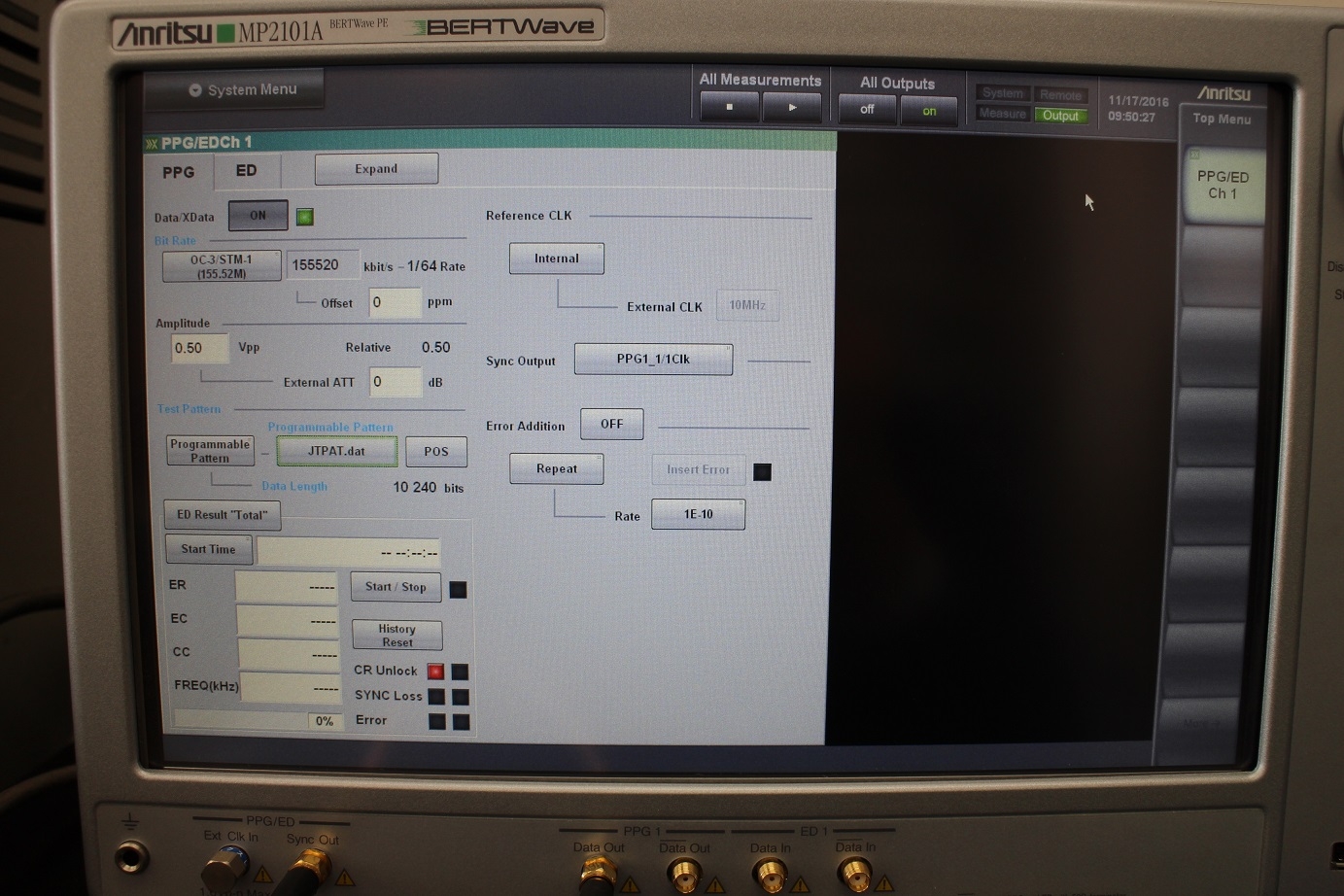Open the ED Result "Total" dropdown

point(223,515)
